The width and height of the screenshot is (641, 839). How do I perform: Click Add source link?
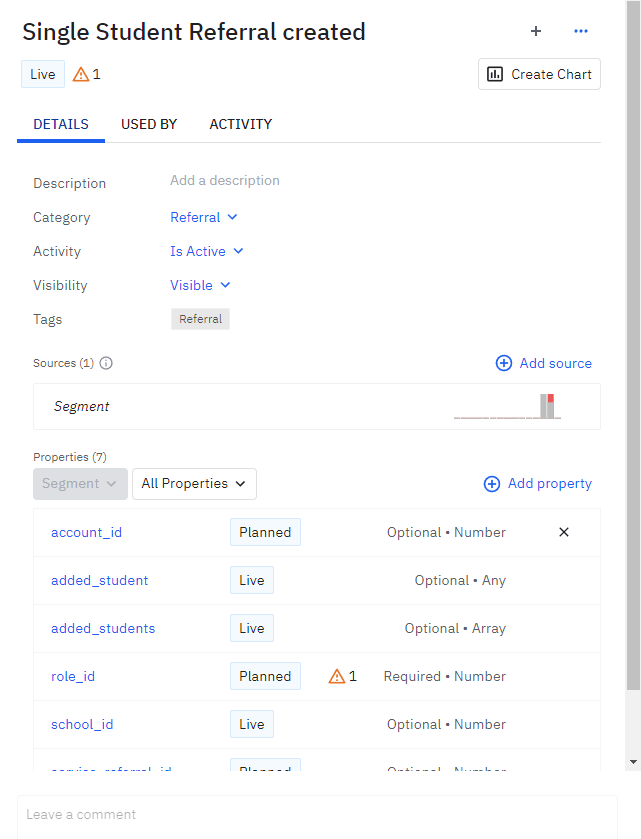tap(544, 363)
